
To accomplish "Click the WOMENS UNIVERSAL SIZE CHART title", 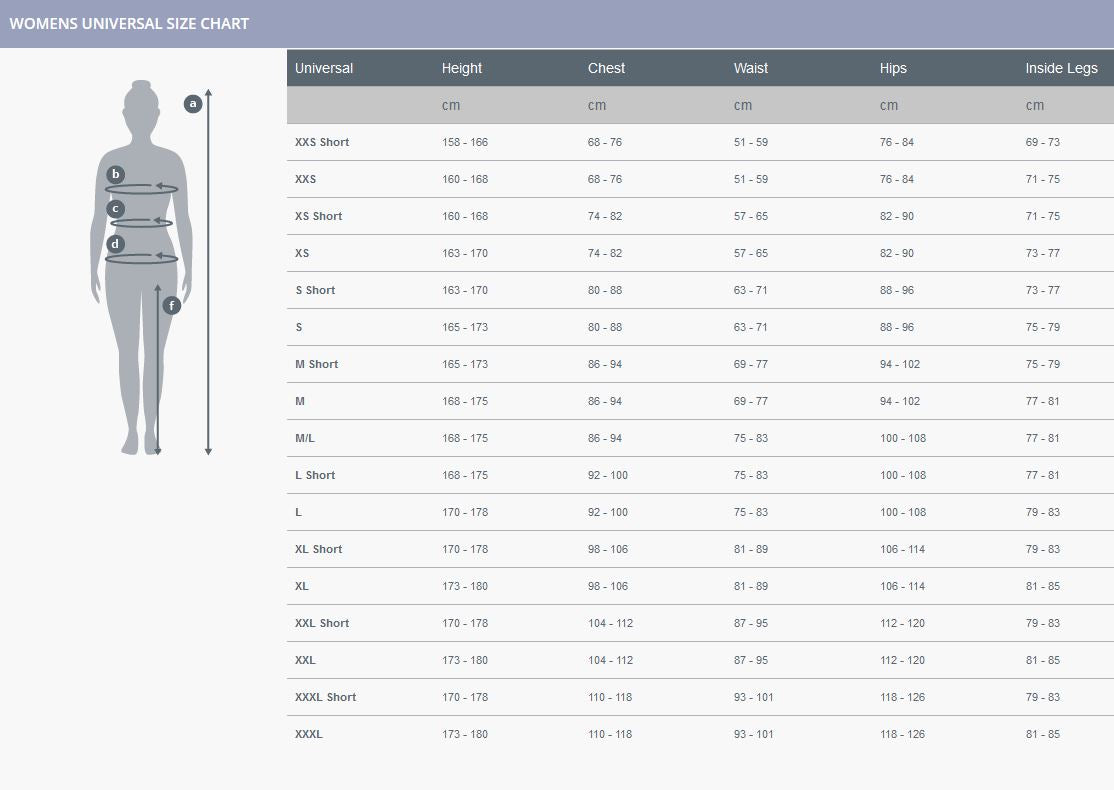I will point(129,22).
